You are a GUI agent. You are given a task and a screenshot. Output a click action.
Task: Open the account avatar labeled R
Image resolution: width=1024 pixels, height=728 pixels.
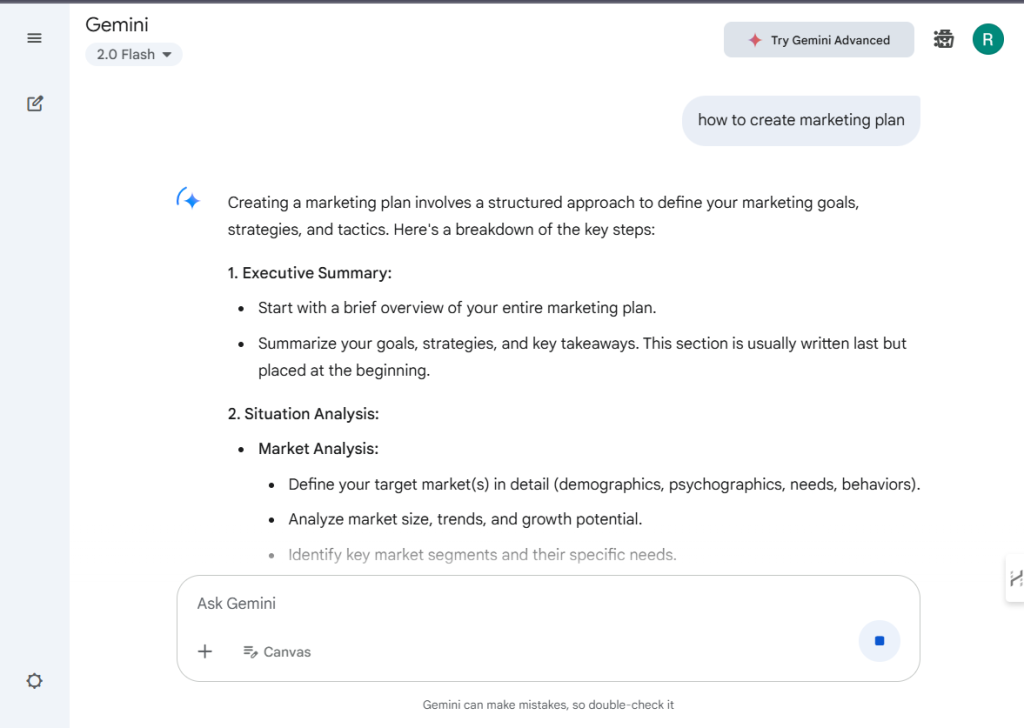point(988,39)
